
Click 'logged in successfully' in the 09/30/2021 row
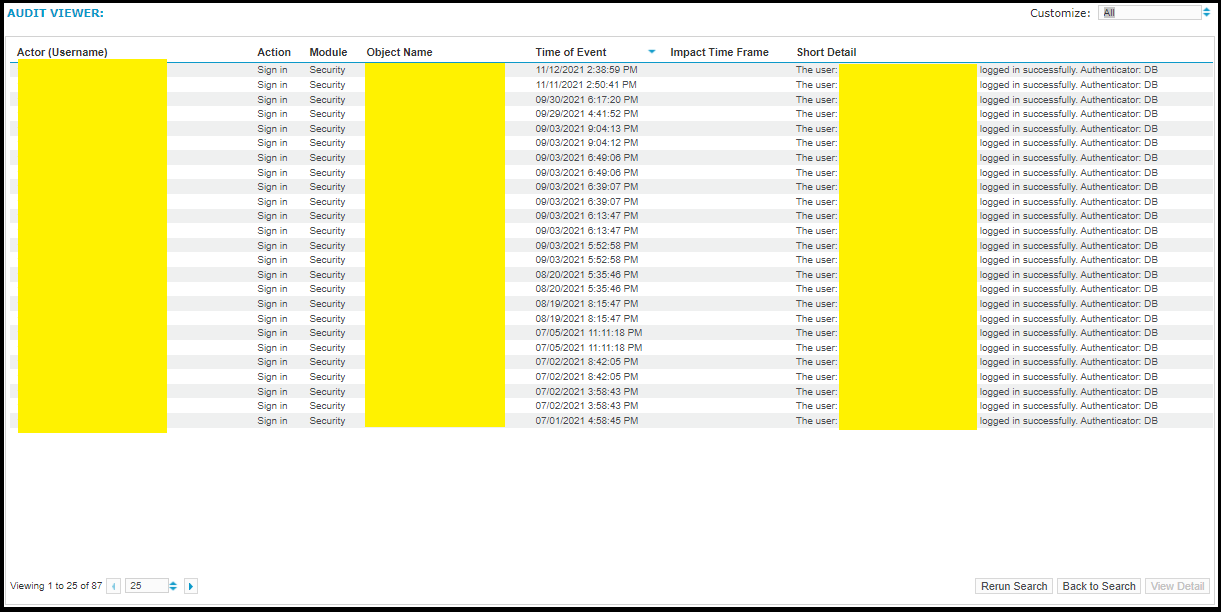pyautogui.click(x=1028, y=99)
